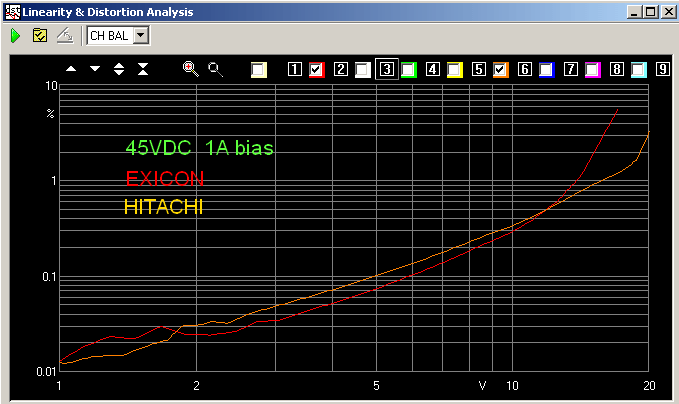This screenshot has width=679, height=404.
Task: Click the green curve 3 color swatch
Action: pos(408,70)
